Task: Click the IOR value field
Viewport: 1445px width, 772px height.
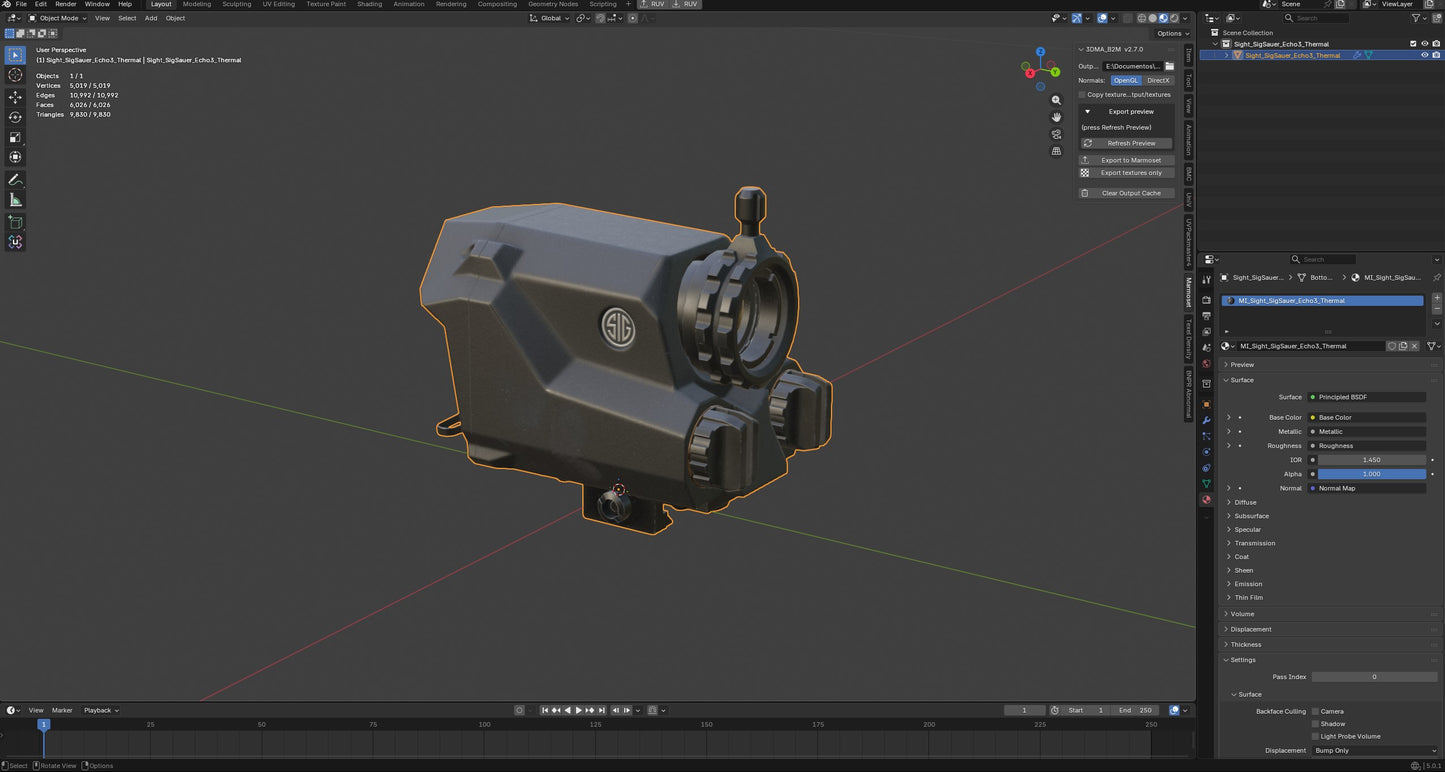Action: [1371, 460]
